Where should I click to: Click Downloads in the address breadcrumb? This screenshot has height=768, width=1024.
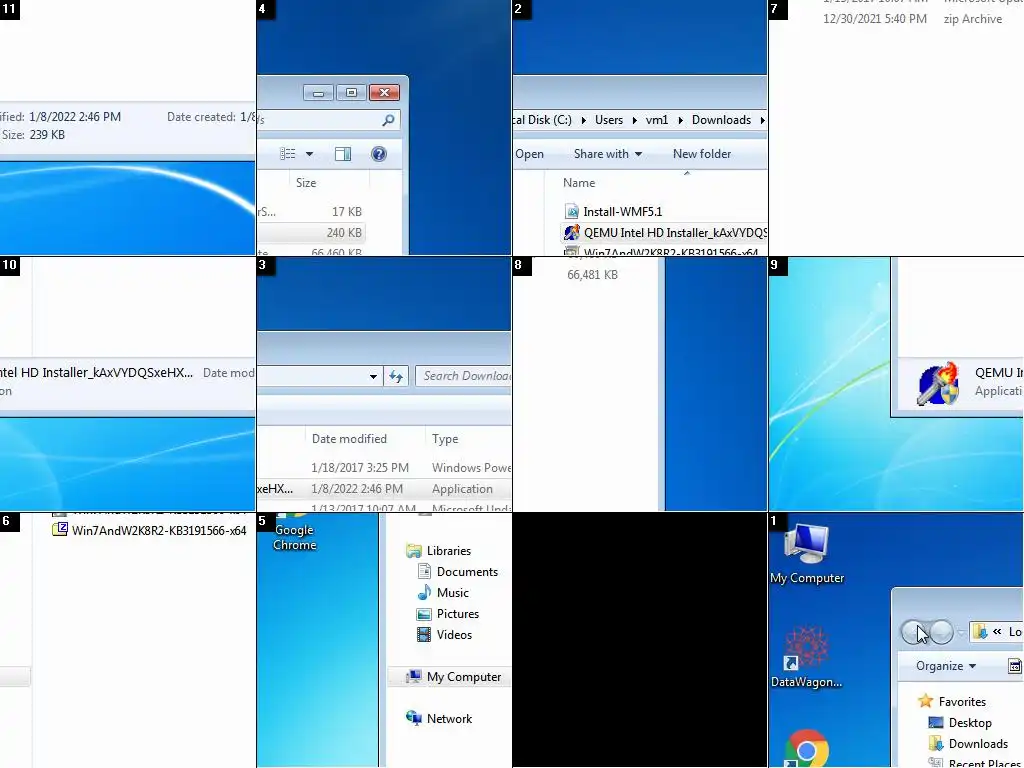721,120
